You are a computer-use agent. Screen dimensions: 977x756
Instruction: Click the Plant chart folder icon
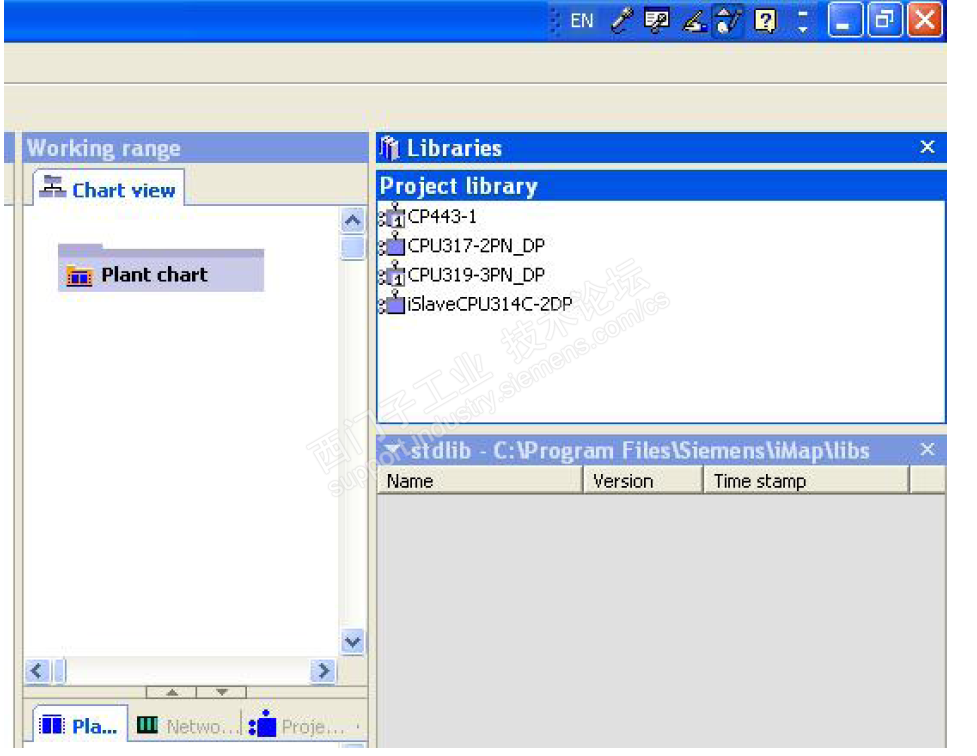[x=79, y=275]
